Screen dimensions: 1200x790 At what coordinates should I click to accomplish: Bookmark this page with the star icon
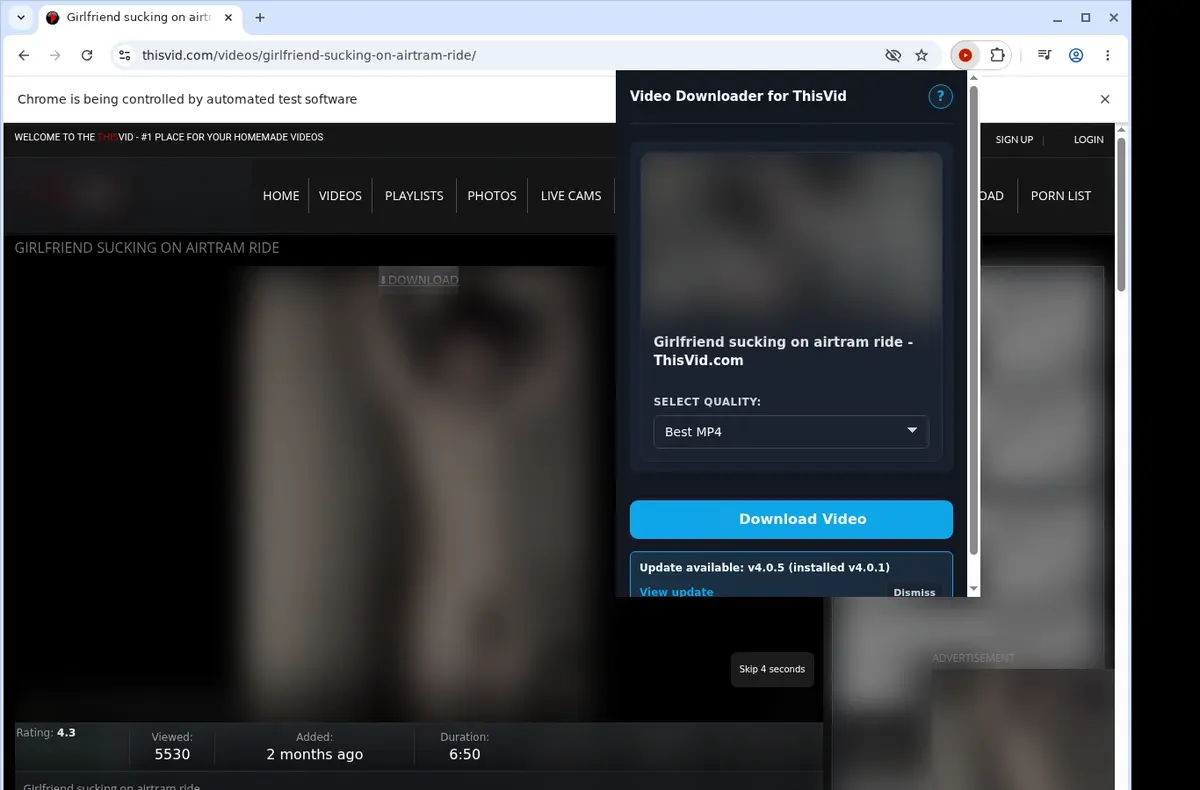point(922,56)
